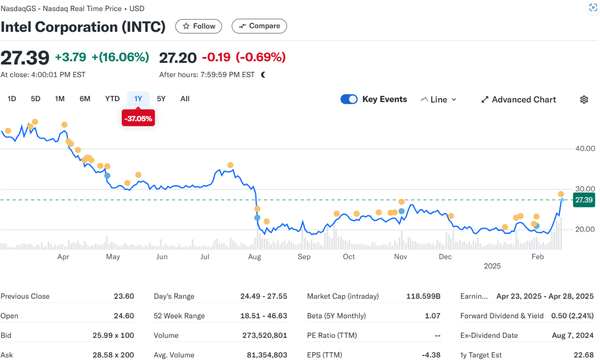
Task: Click the after-hours moon icon
Action: tap(263, 75)
